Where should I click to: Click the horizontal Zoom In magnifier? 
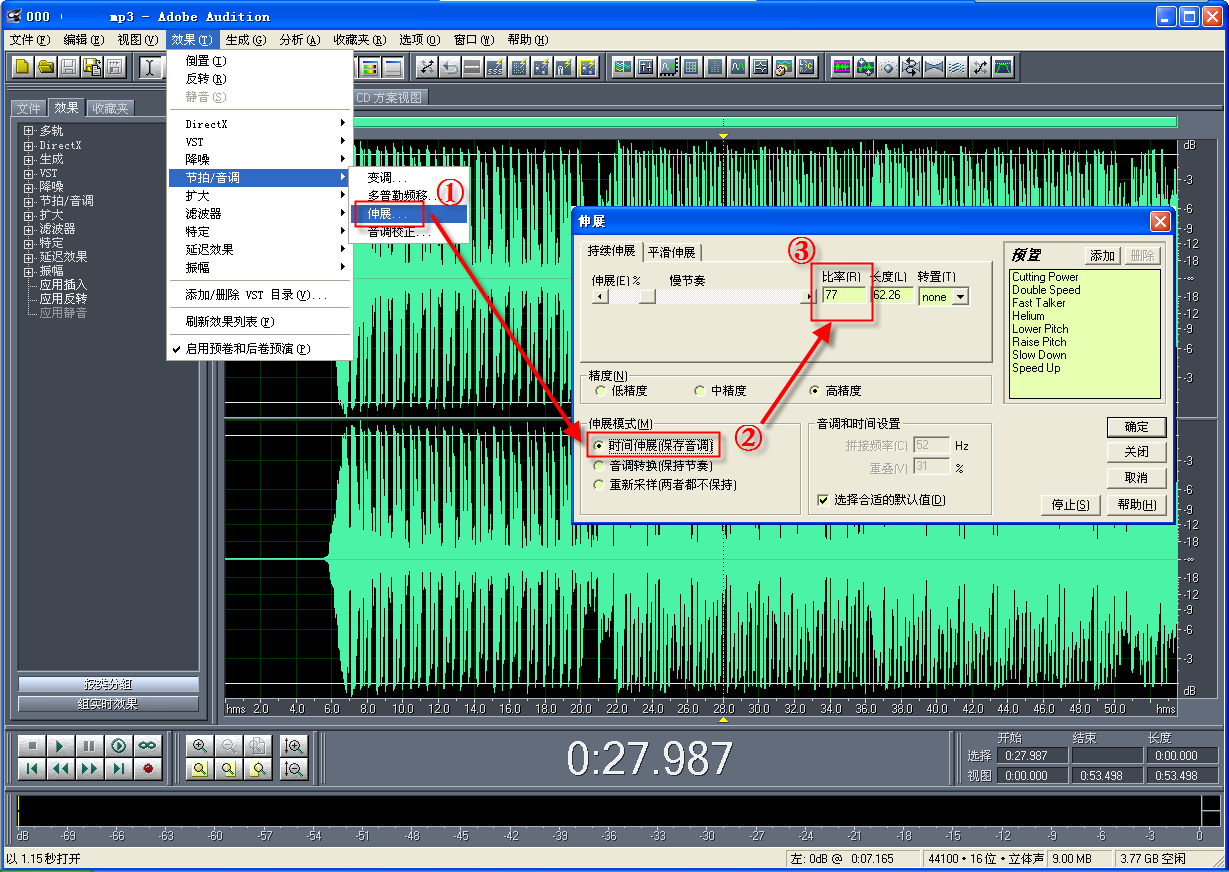pyautogui.click(x=200, y=746)
